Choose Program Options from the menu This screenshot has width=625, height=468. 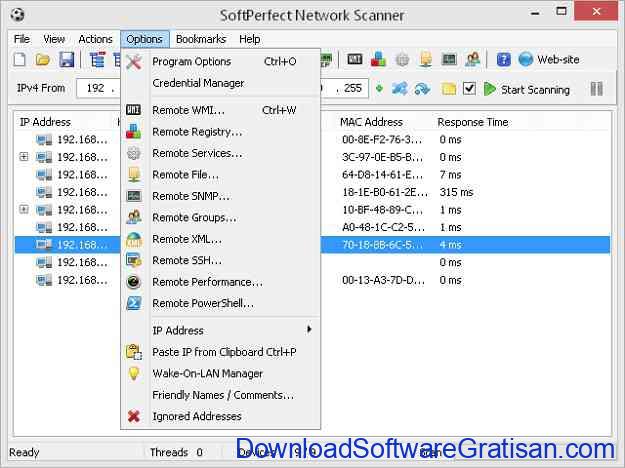220,62
